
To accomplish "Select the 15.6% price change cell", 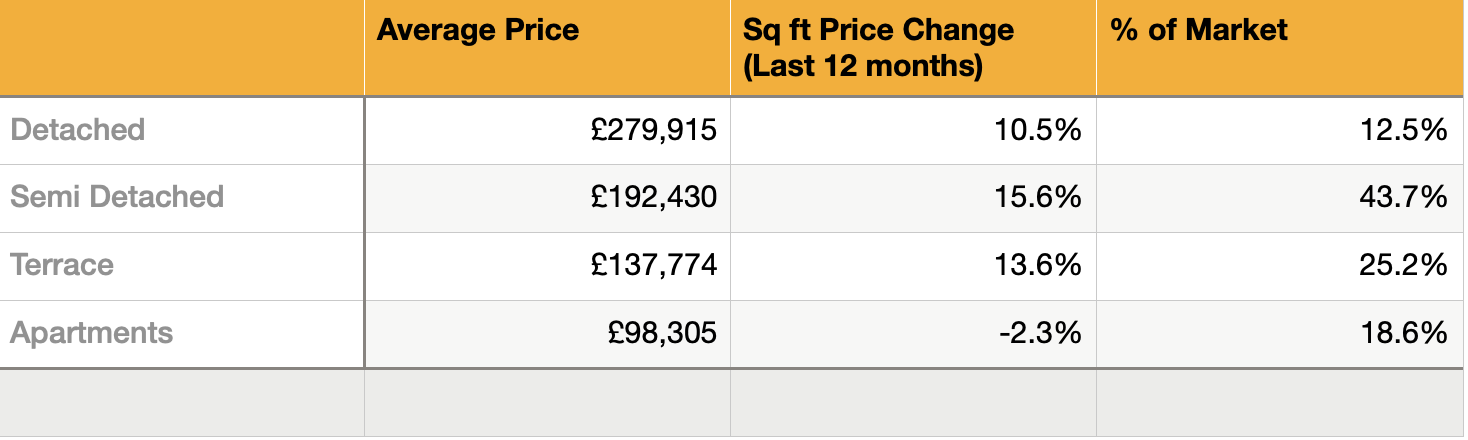I will pyautogui.click(x=913, y=198).
